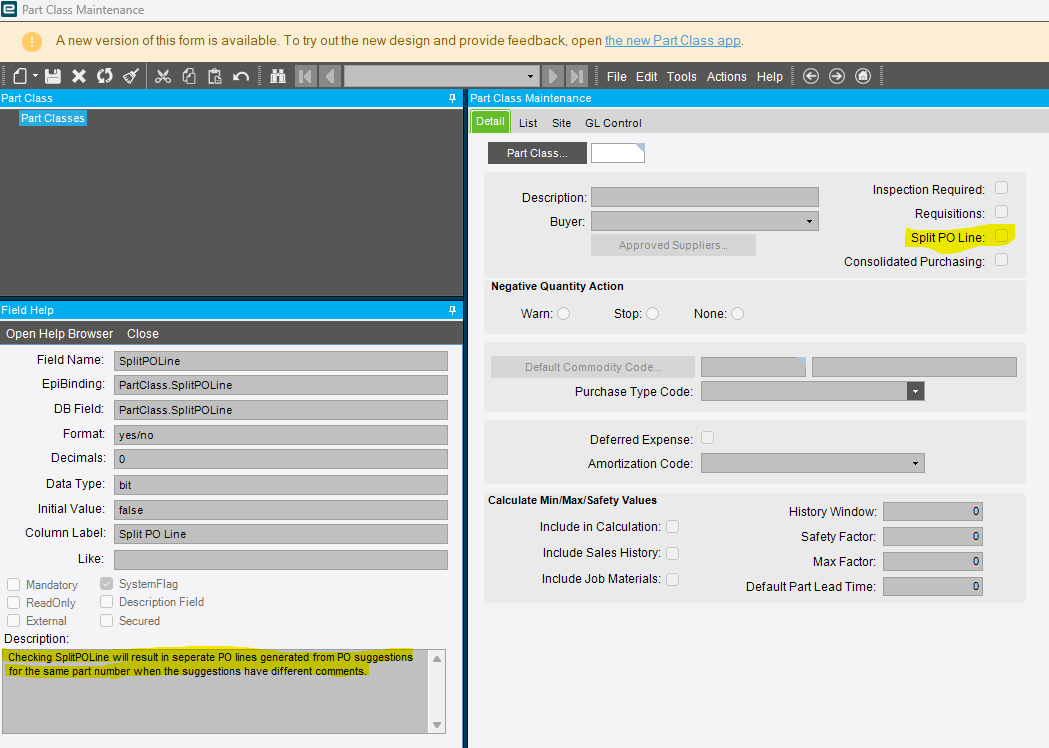Pin the Field Help panel
Image resolution: width=1049 pixels, height=748 pixels.
click(452, 310)
